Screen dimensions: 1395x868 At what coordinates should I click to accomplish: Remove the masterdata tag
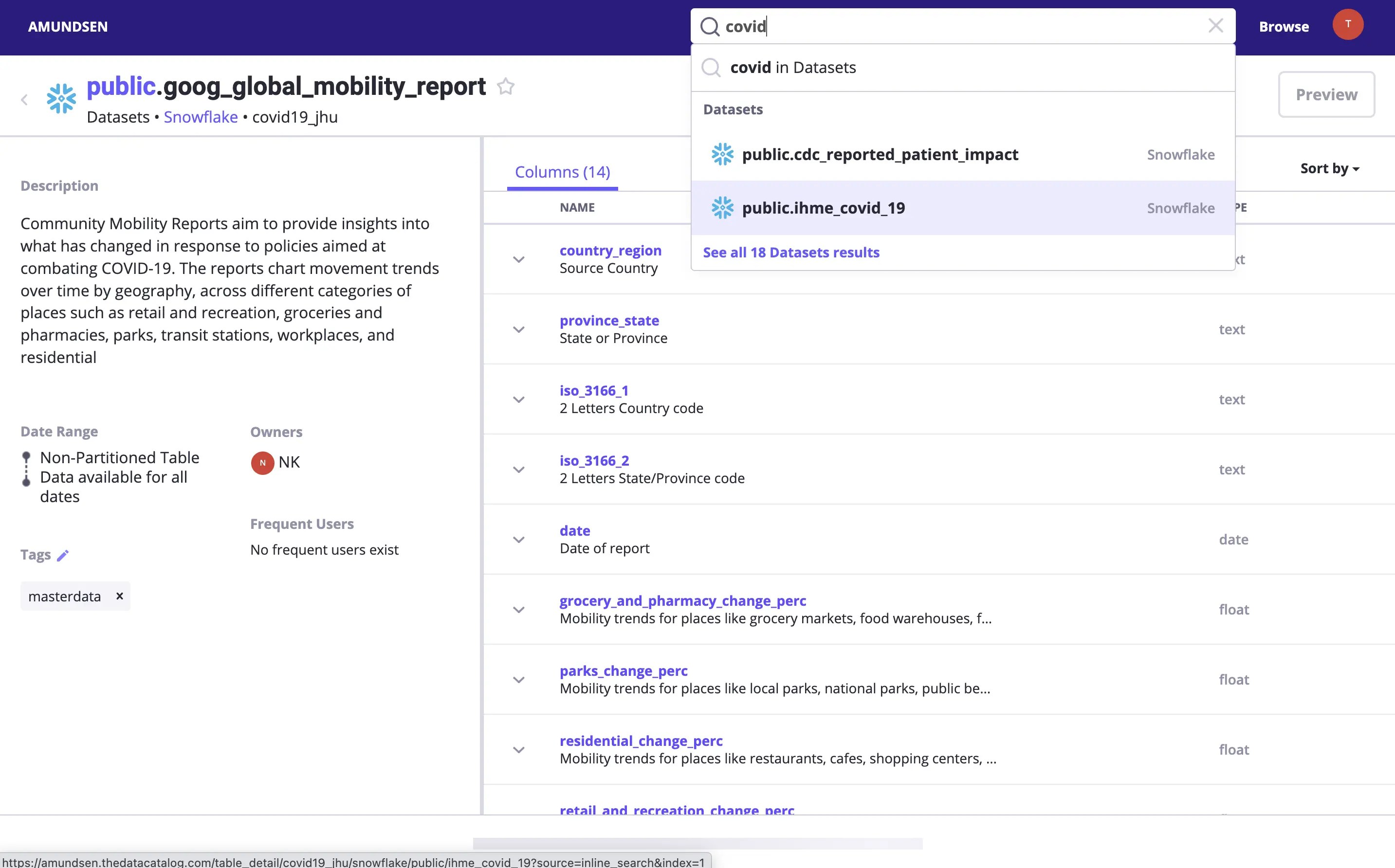[x=119, y=596]
